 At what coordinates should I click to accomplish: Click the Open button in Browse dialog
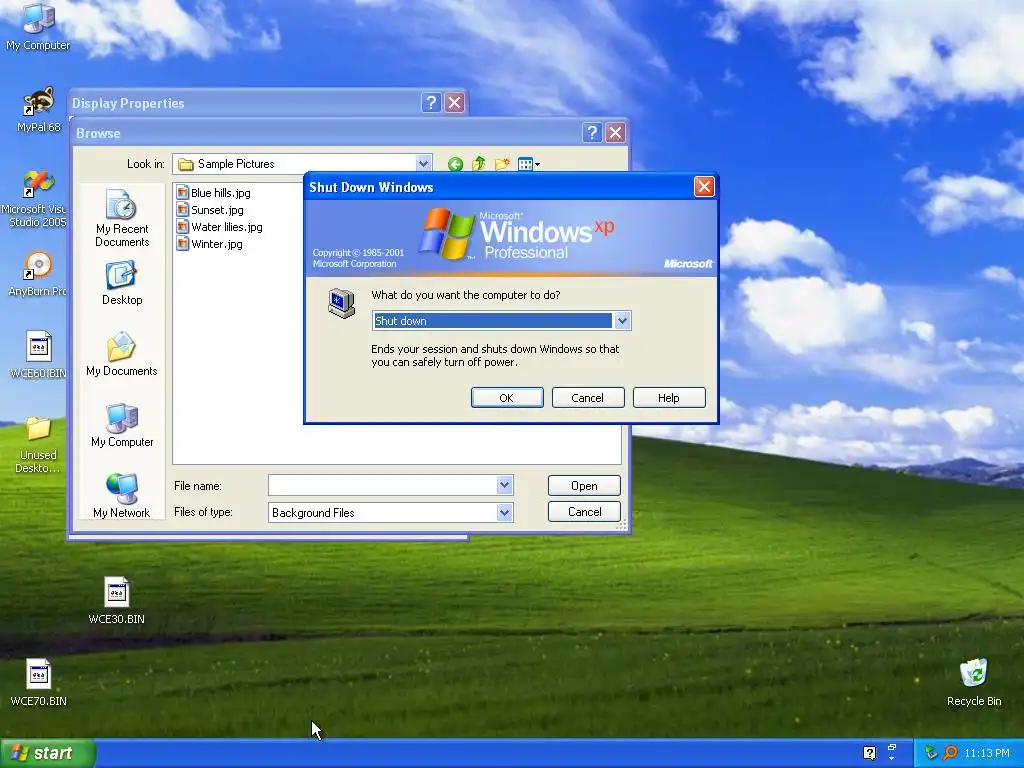(x=584, y=485)
